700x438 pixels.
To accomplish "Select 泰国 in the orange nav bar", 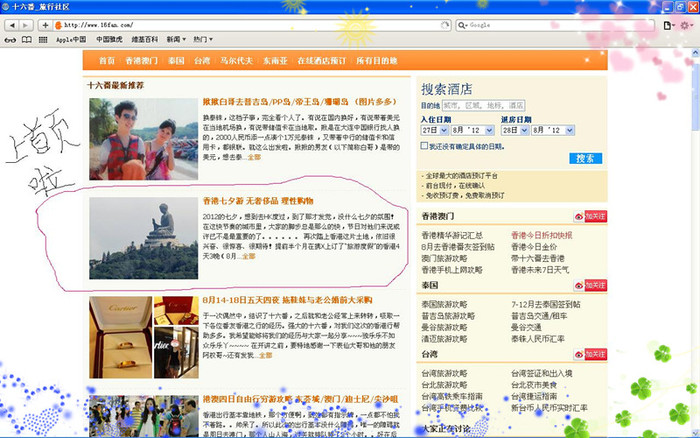I will pos(176,61).
